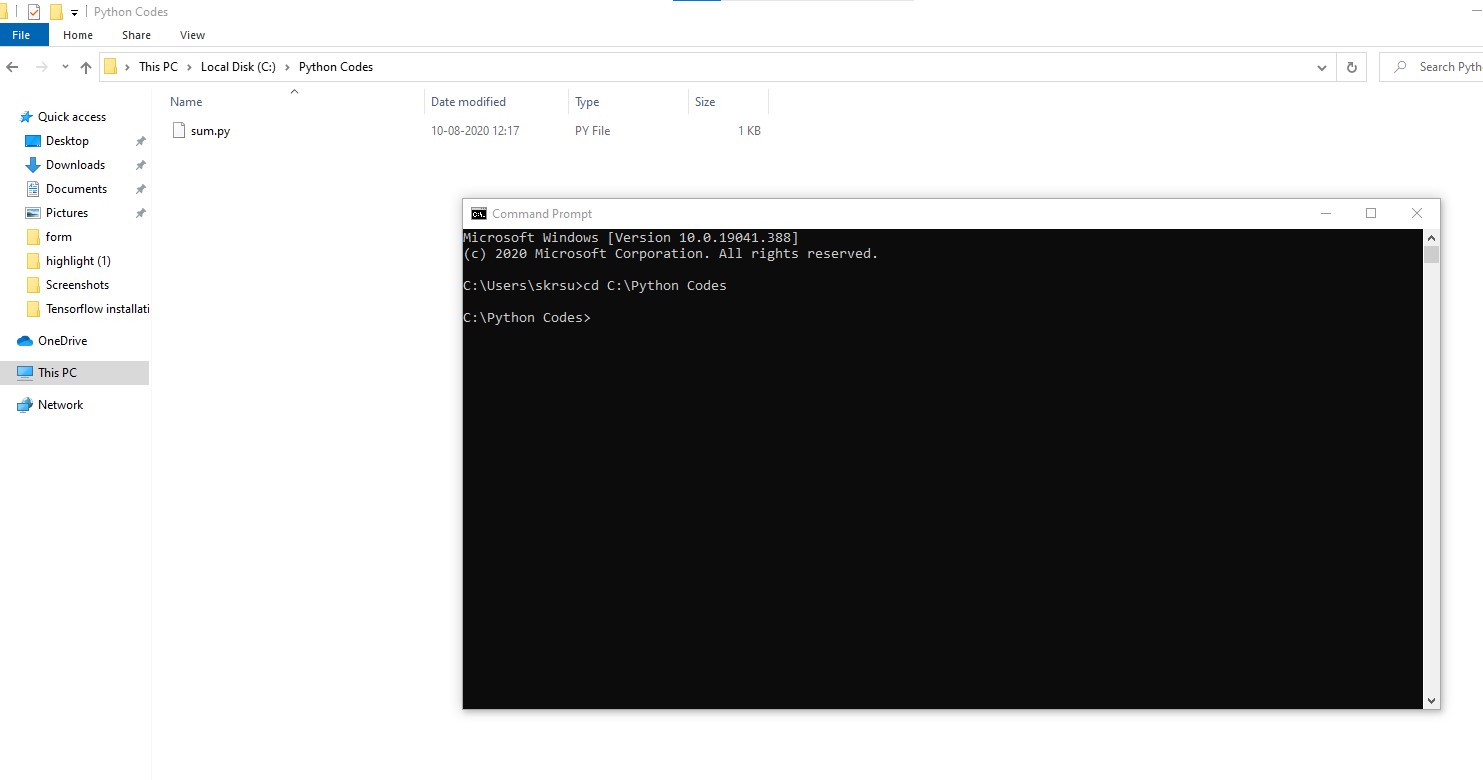Click the Search Python Codes box

1431,67
